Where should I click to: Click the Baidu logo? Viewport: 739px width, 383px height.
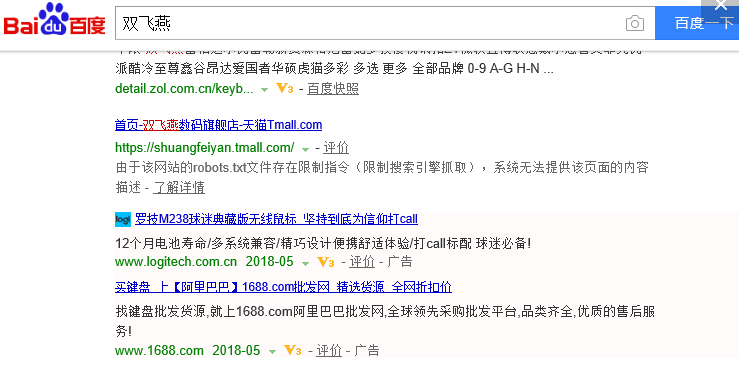click(54, 20)
